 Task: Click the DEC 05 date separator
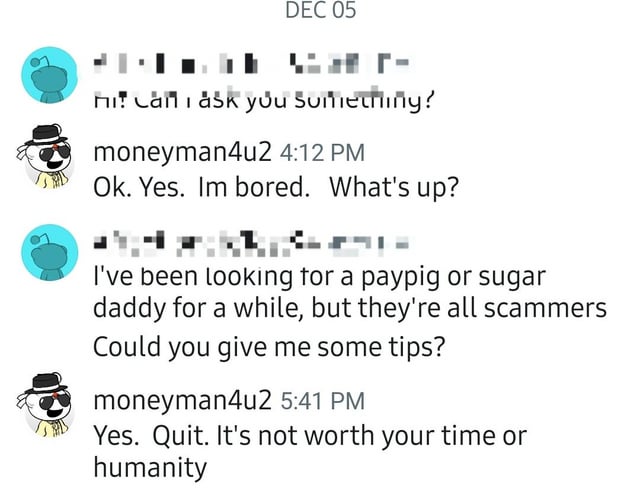pos(320,11)
